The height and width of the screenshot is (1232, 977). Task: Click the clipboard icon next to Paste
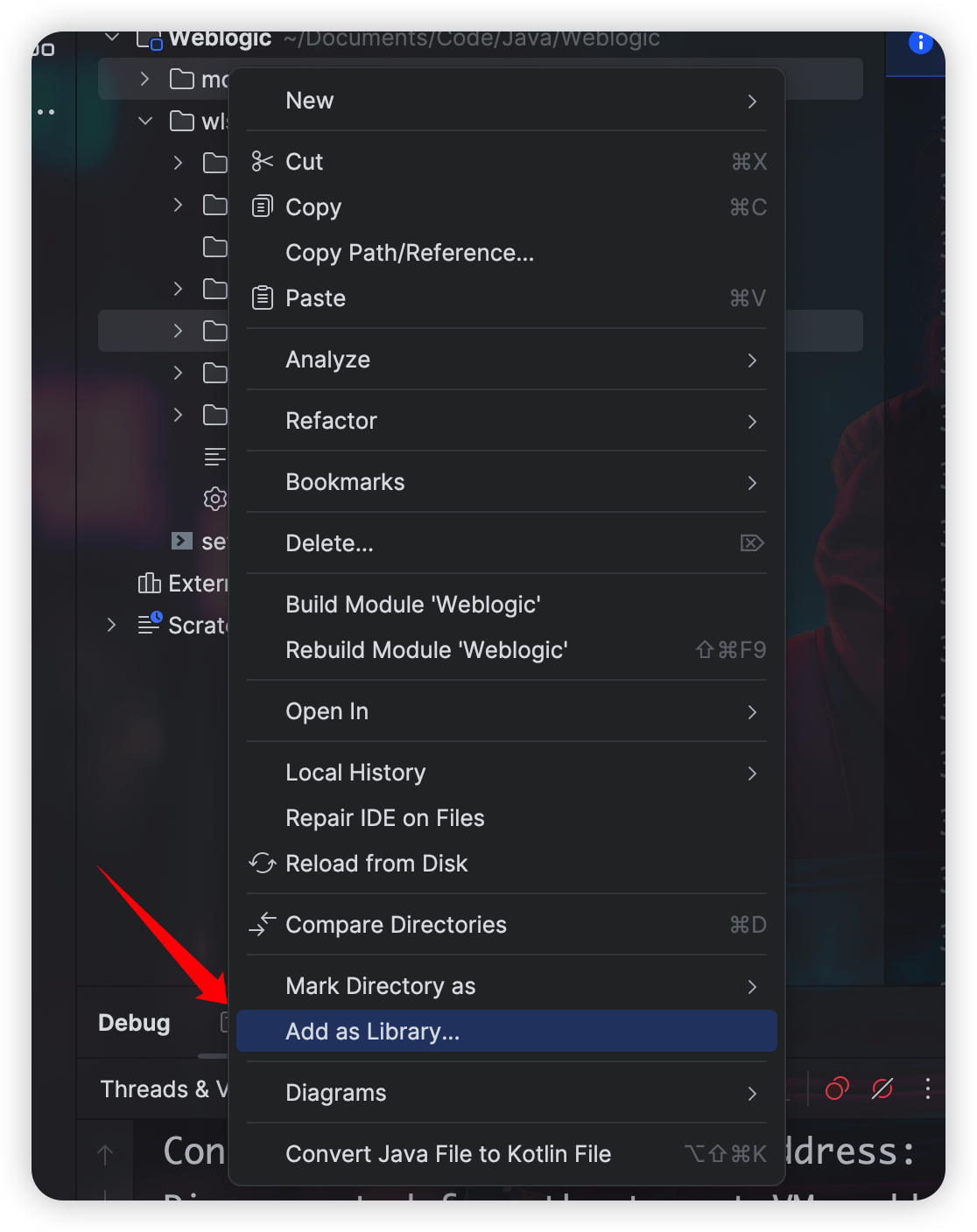pos(262,298)
